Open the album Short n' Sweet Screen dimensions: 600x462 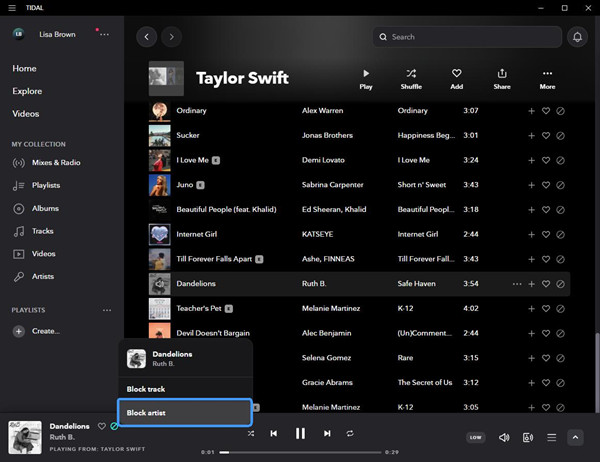422,185
